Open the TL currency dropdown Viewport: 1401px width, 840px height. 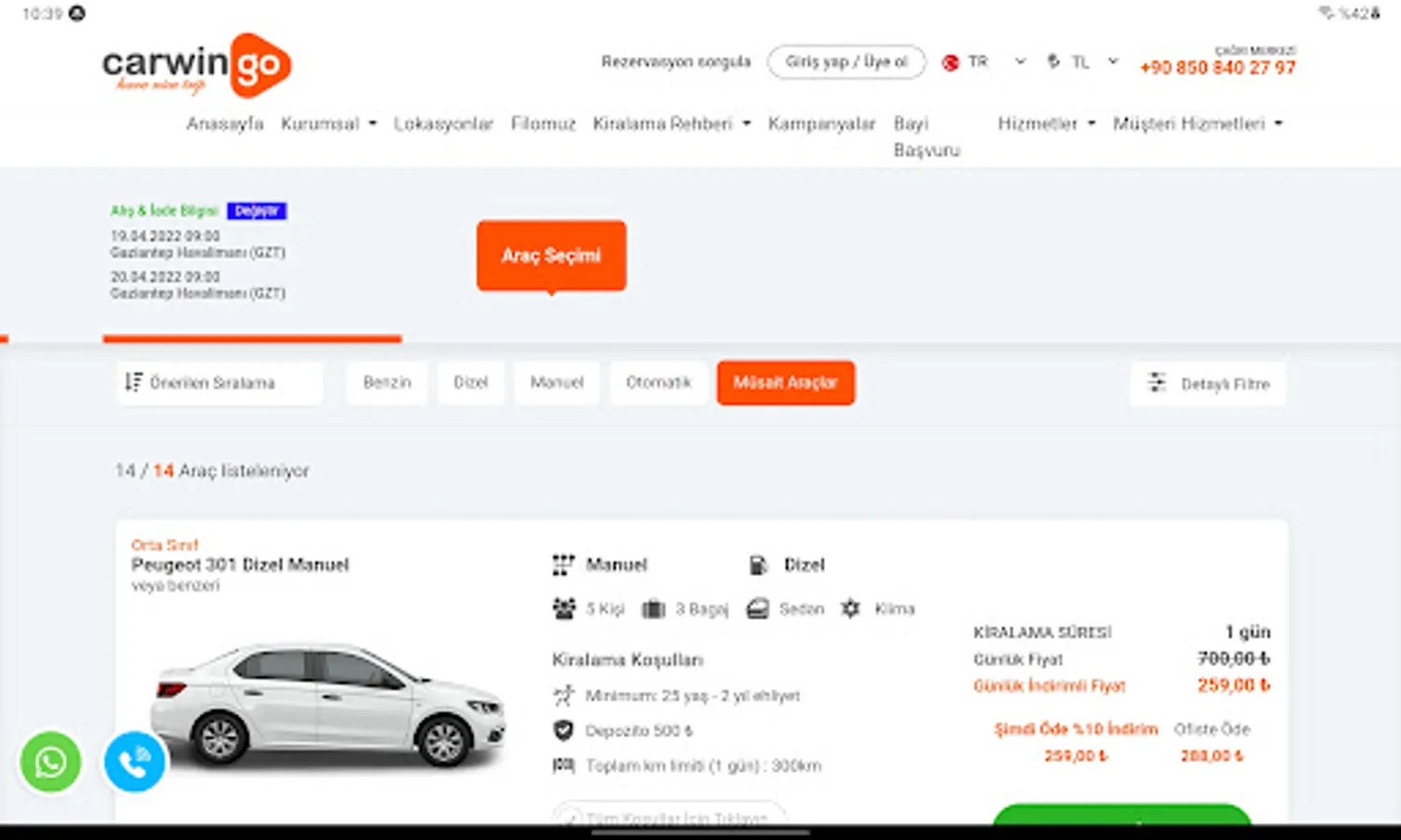point(1083,62)
